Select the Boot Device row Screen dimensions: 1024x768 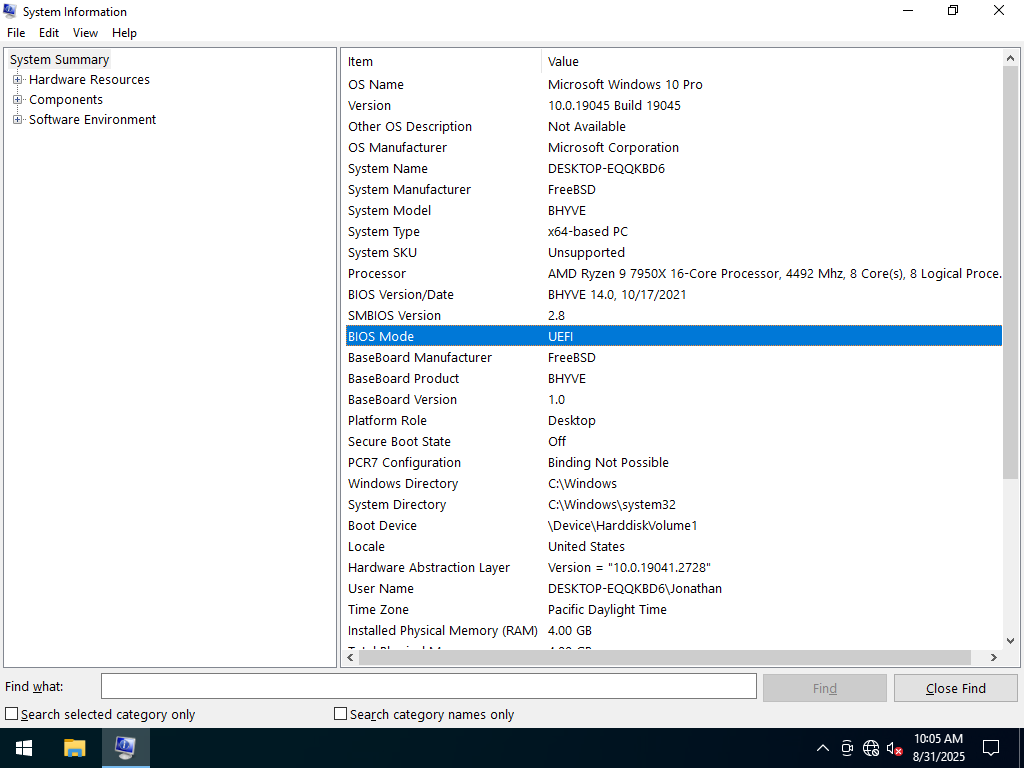pyautogui.click(x=673, y=526)
